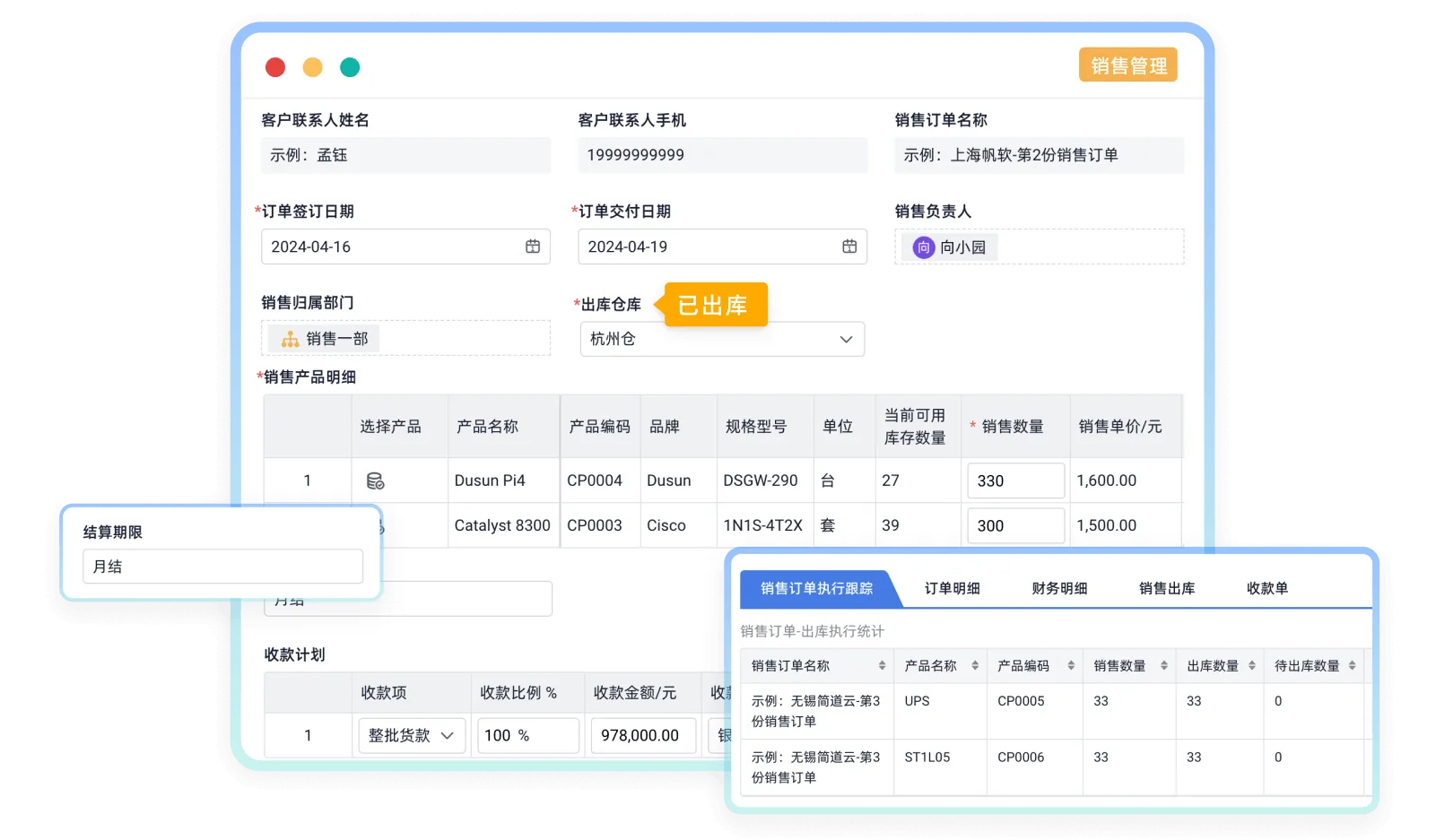Sort the 销售数量 column using its sort icon
Viewport: 1436px width, 840px height.
click(x=1163, y=665)
